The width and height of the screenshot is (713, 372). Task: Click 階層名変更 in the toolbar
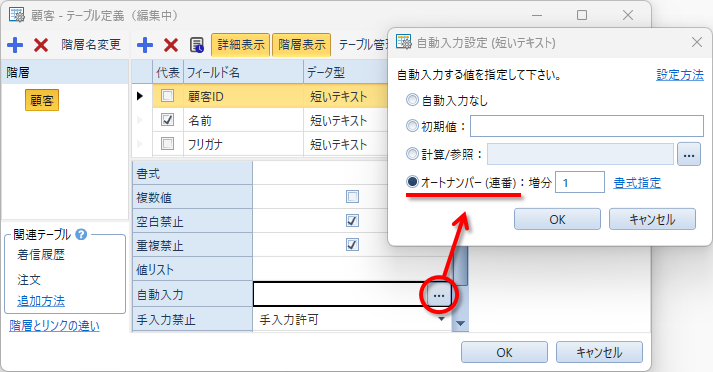click(x=91, y=45)
